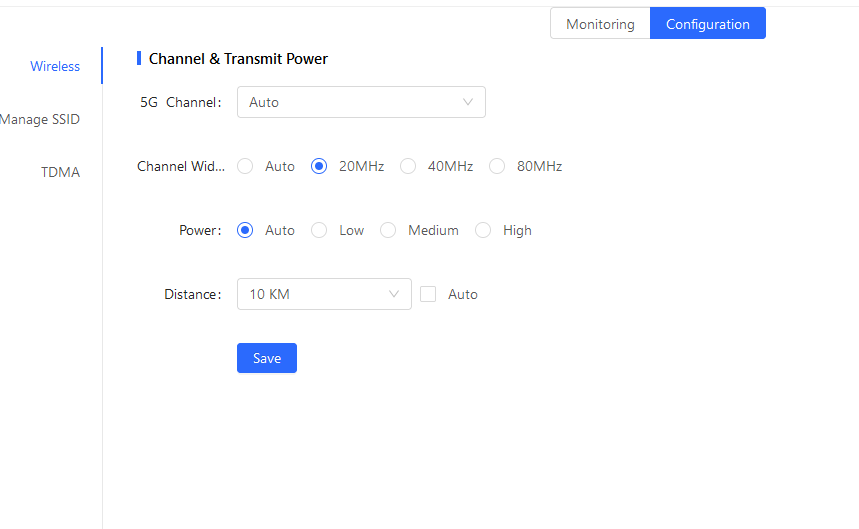Choose 80MHz channel width
Viewport: 859px width, 529px height.
click(x=497, y=166)
